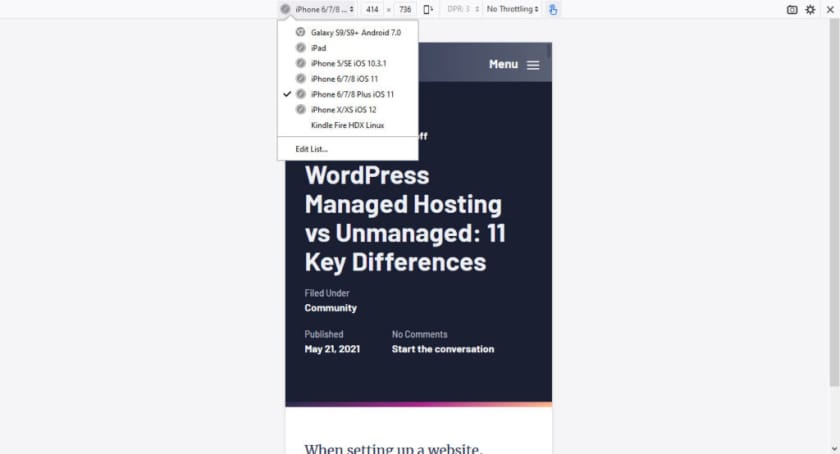This screenshot has height=454, width=840.
Task: Close responsive design mode
Action: [830, 10]
